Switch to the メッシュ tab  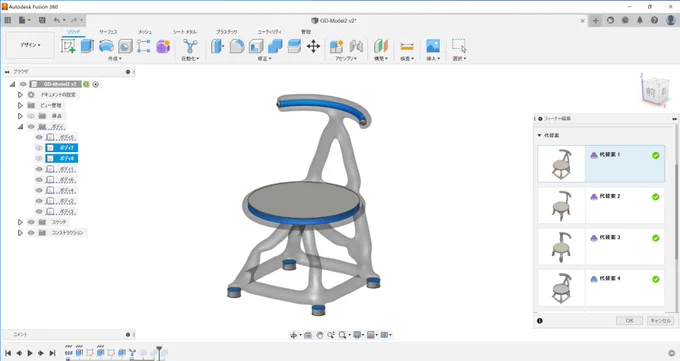point(145,32)
